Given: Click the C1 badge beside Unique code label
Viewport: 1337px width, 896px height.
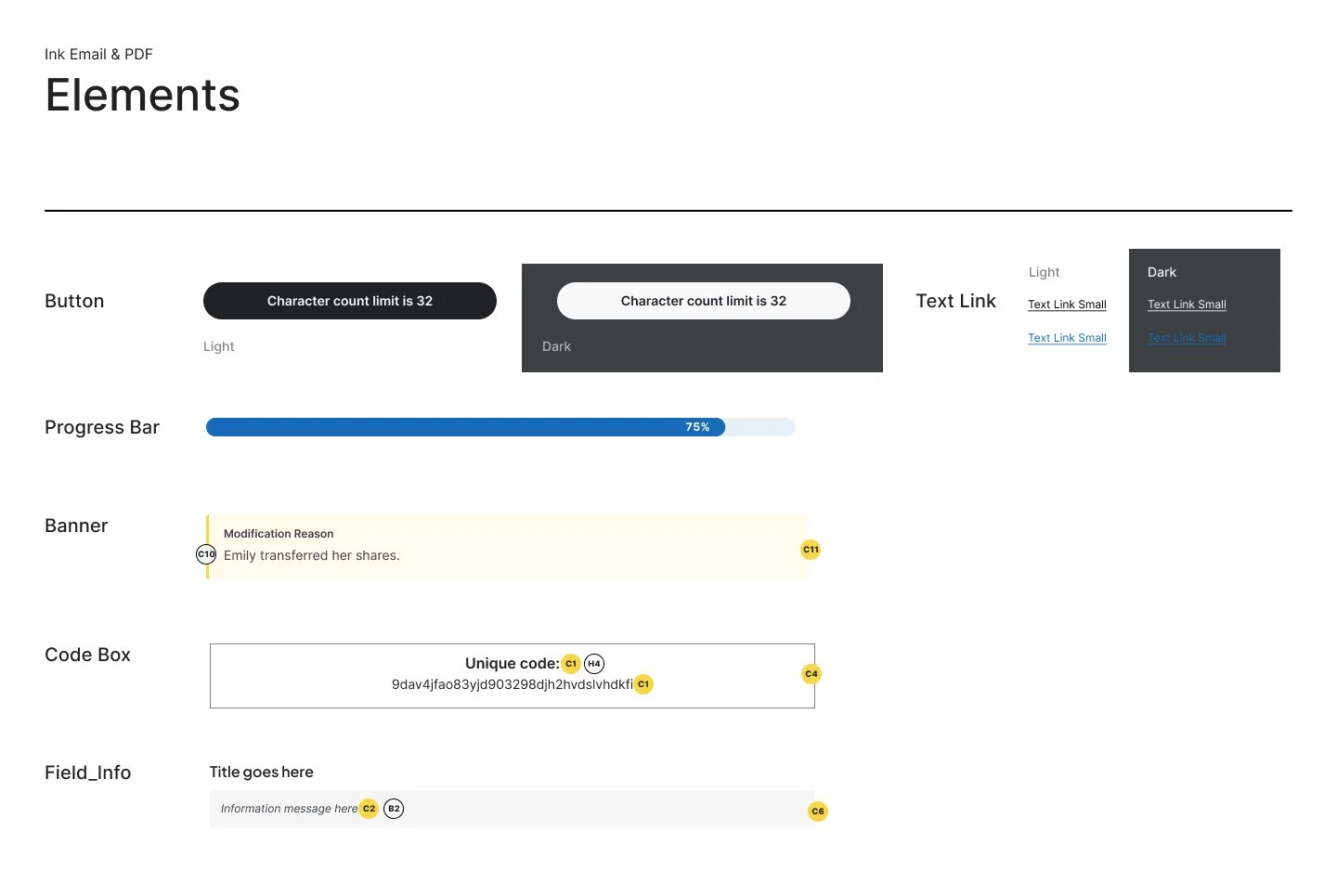Looking at the screenshot, I should tap(571, 664).
